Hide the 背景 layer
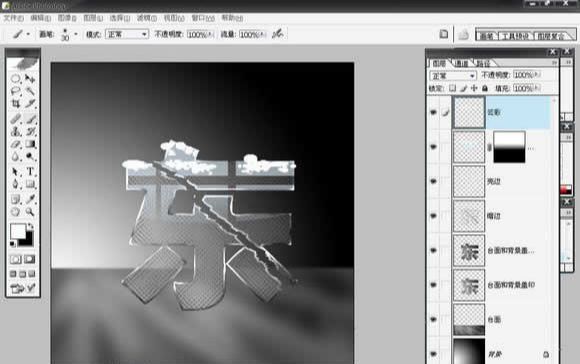This screenshot has height=364, width=580. coord(433,354)
